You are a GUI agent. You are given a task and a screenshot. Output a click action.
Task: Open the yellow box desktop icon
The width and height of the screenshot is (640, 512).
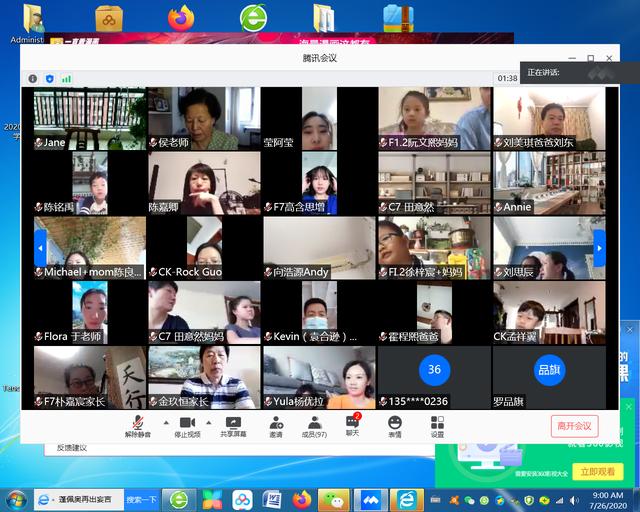point(109,19)
